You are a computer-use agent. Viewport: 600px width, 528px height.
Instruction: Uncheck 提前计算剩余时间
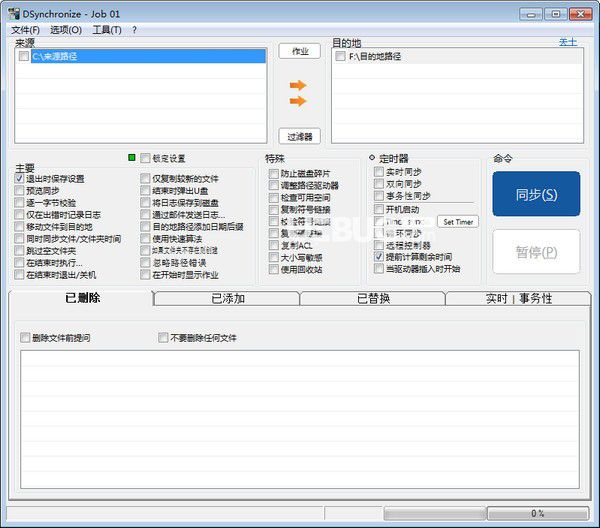[378, 256]
